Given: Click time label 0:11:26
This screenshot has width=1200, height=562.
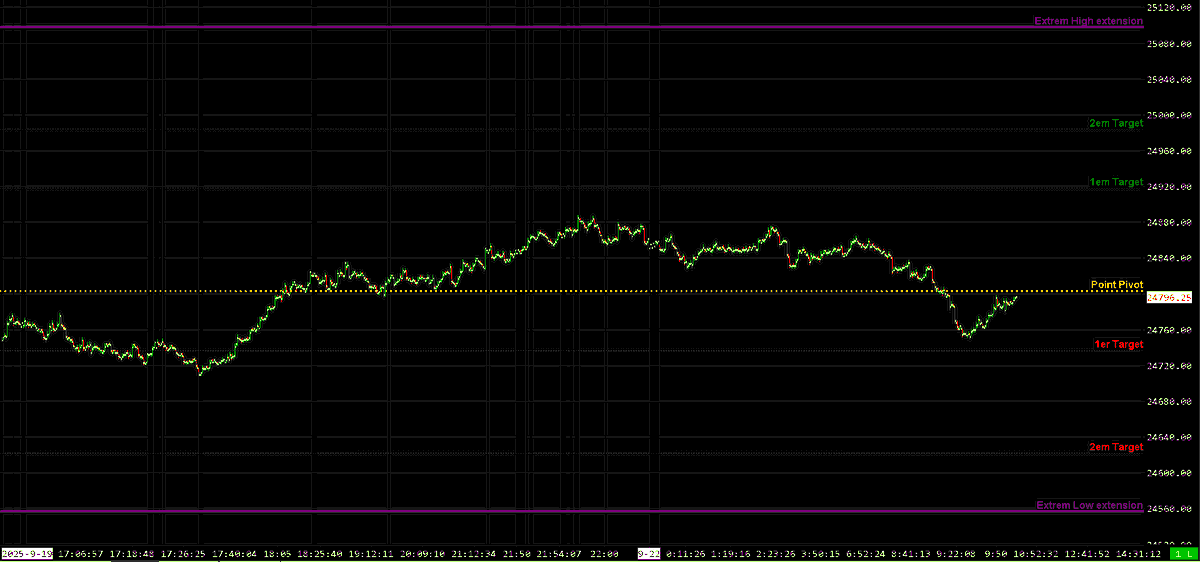Looking at the screenshot, I should (687, 553).
